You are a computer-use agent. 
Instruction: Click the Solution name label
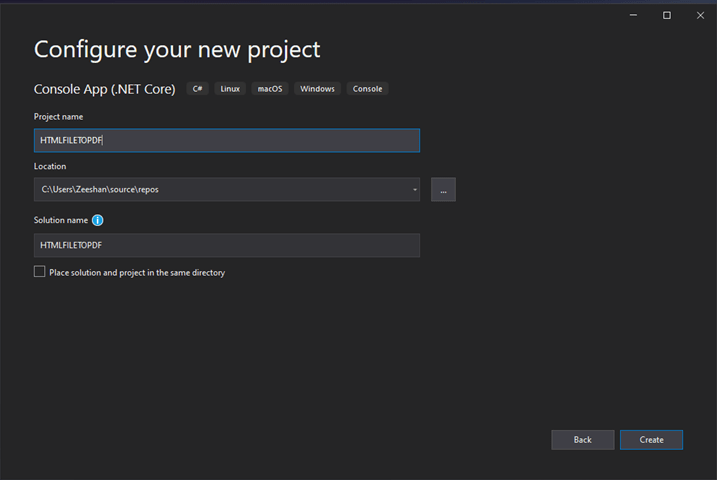[x=61, y=220]
